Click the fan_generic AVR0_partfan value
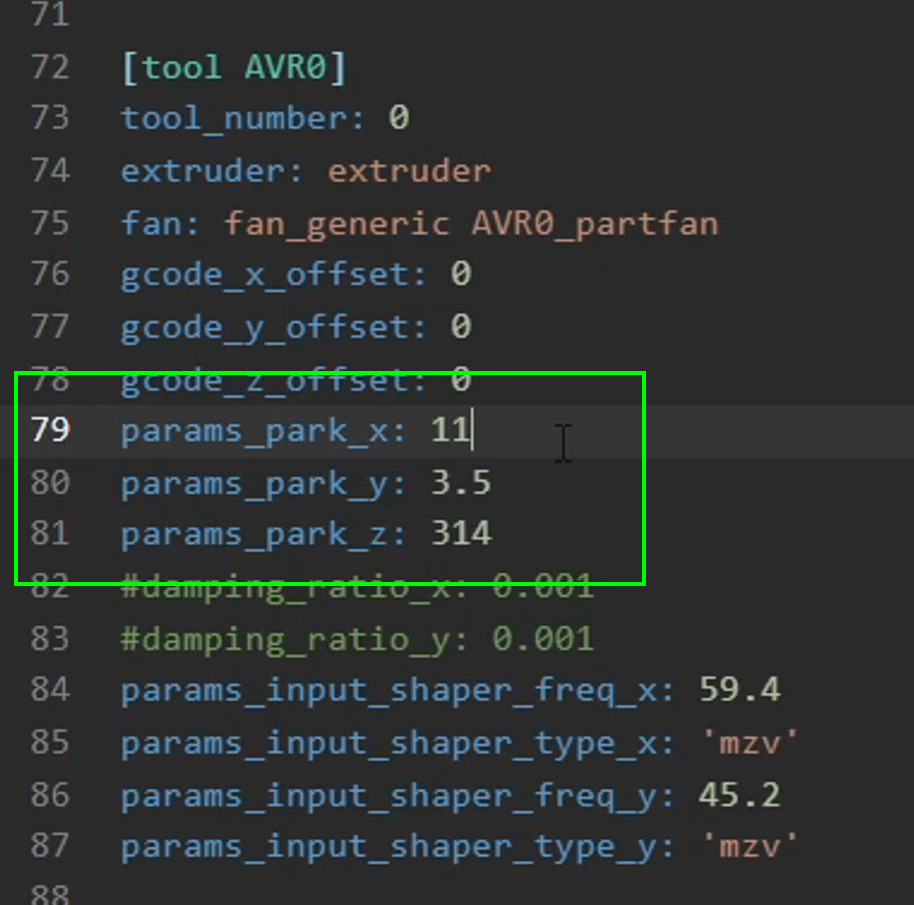 [x=470, y=223]
